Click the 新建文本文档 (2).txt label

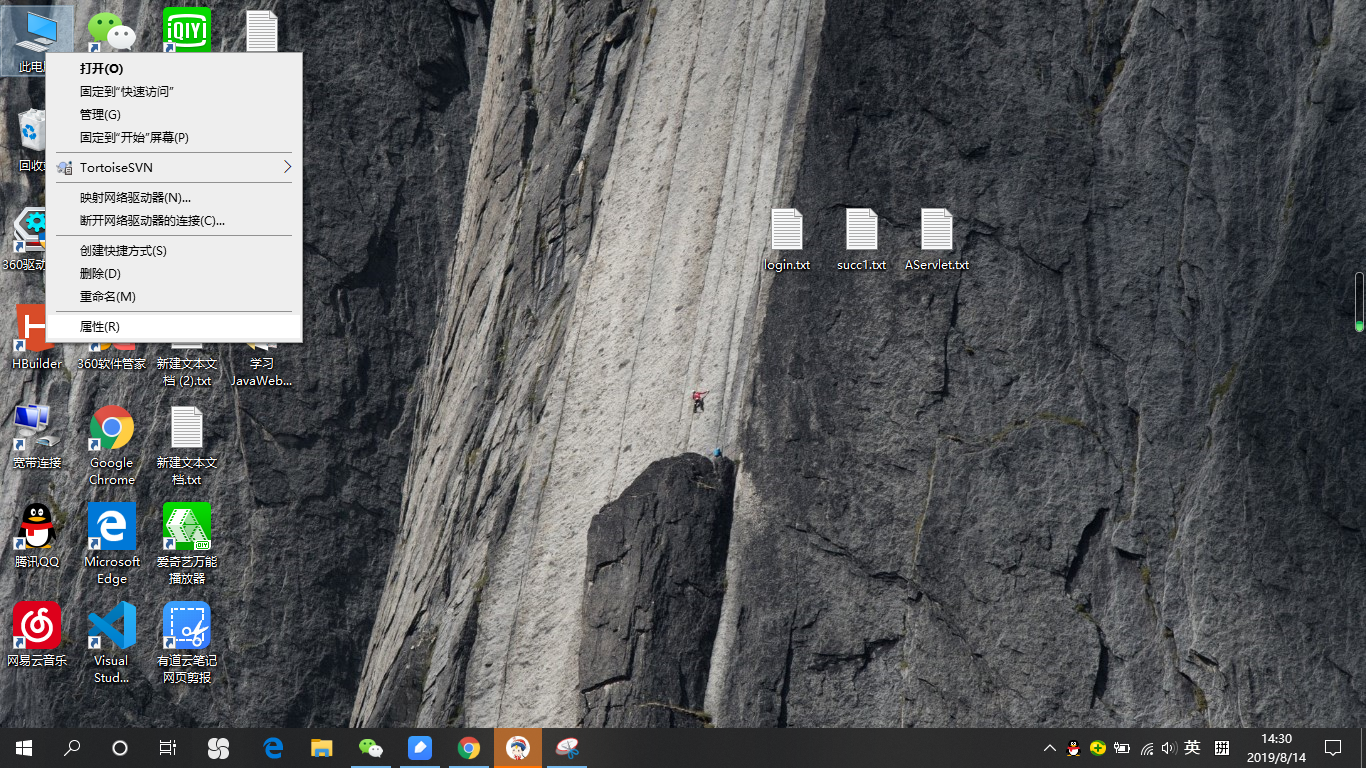coord(187,372)
